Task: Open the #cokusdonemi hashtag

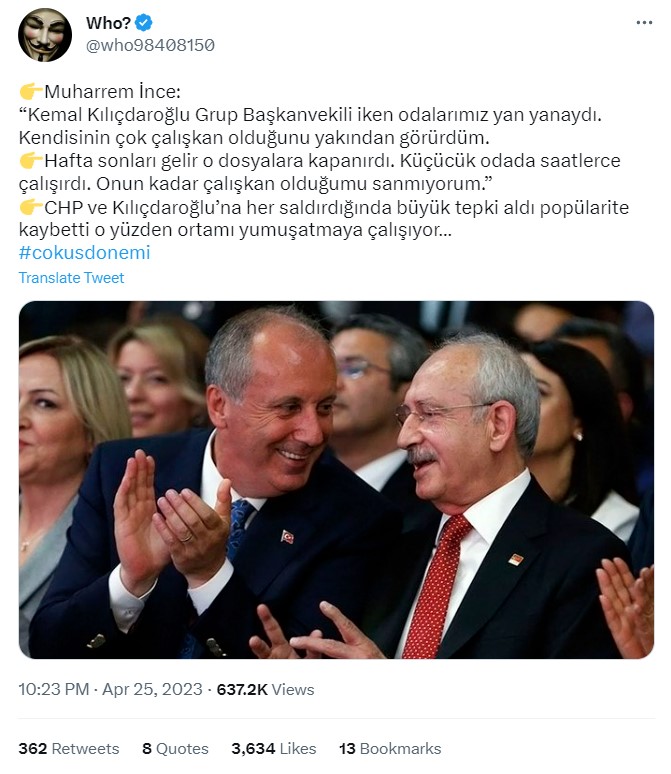Action: click(x=84, y=252)
